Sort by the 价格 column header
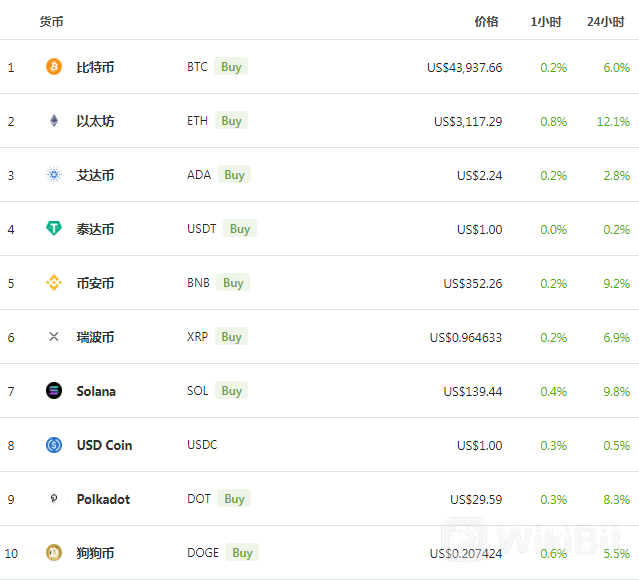 click(x=487, y=22)
